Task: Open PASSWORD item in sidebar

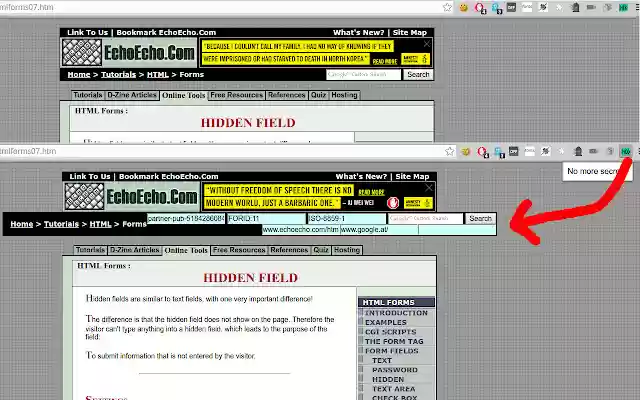Action: pos(395,370)
